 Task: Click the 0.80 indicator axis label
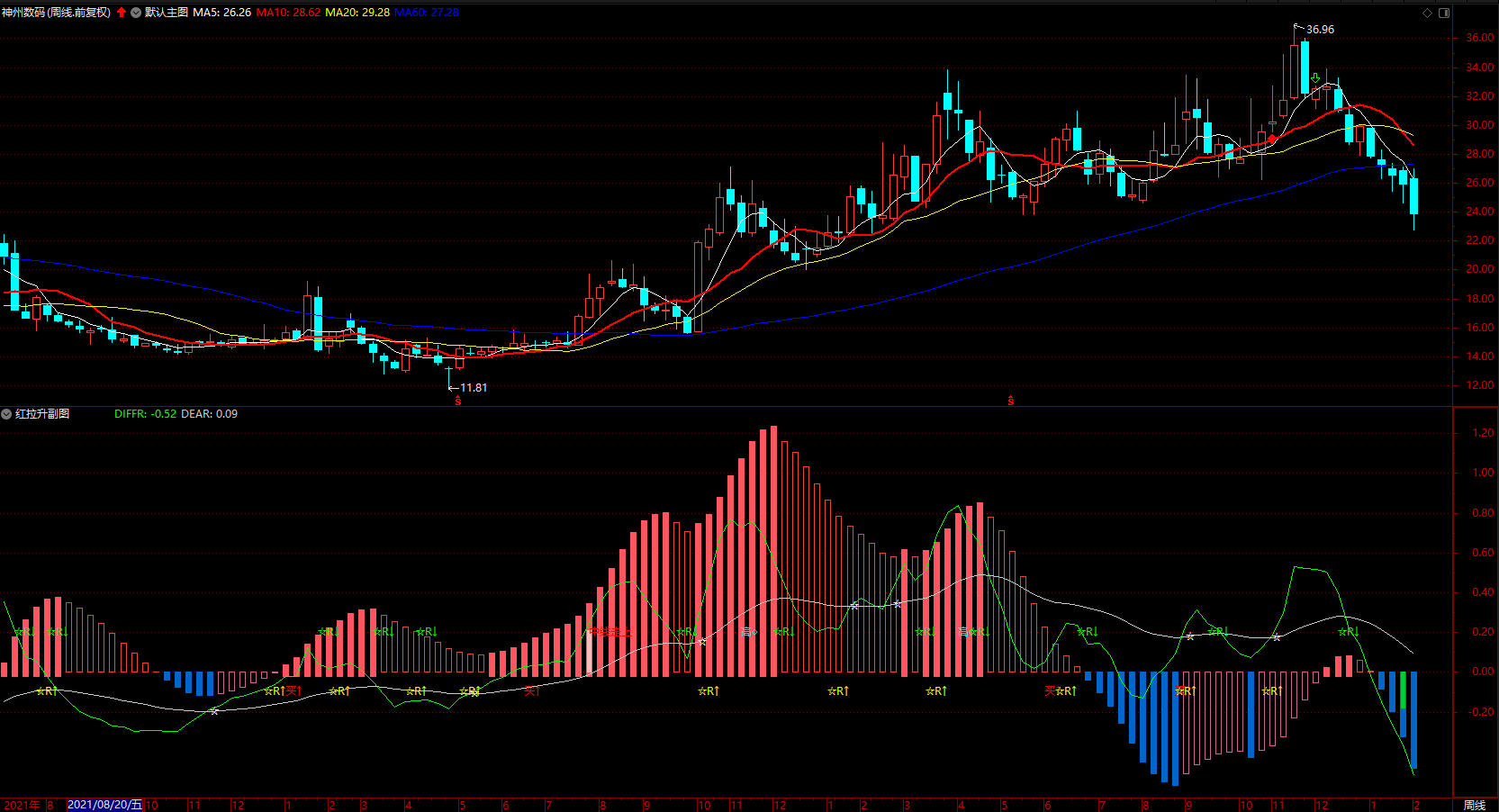point(1483,513)
